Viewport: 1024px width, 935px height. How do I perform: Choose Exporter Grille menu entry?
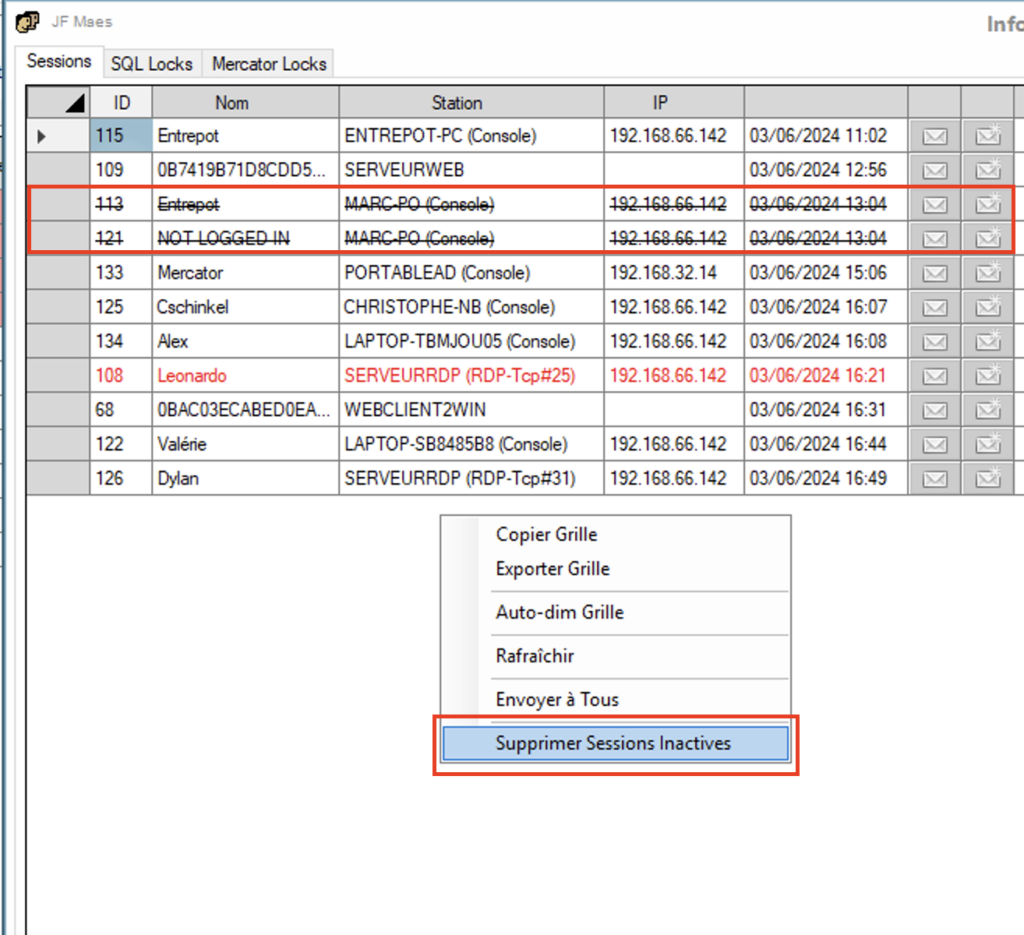click(552, 569)
